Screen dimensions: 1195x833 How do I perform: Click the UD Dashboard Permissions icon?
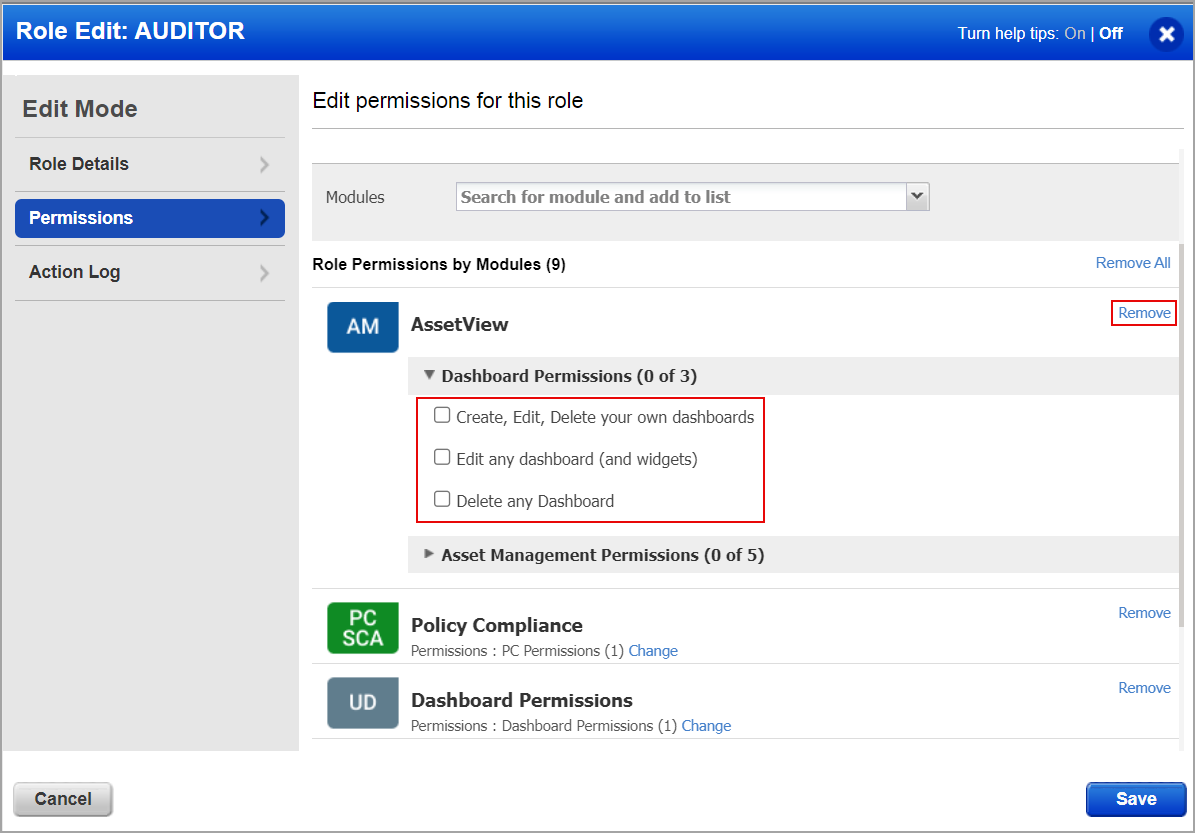tap(363, 703)
